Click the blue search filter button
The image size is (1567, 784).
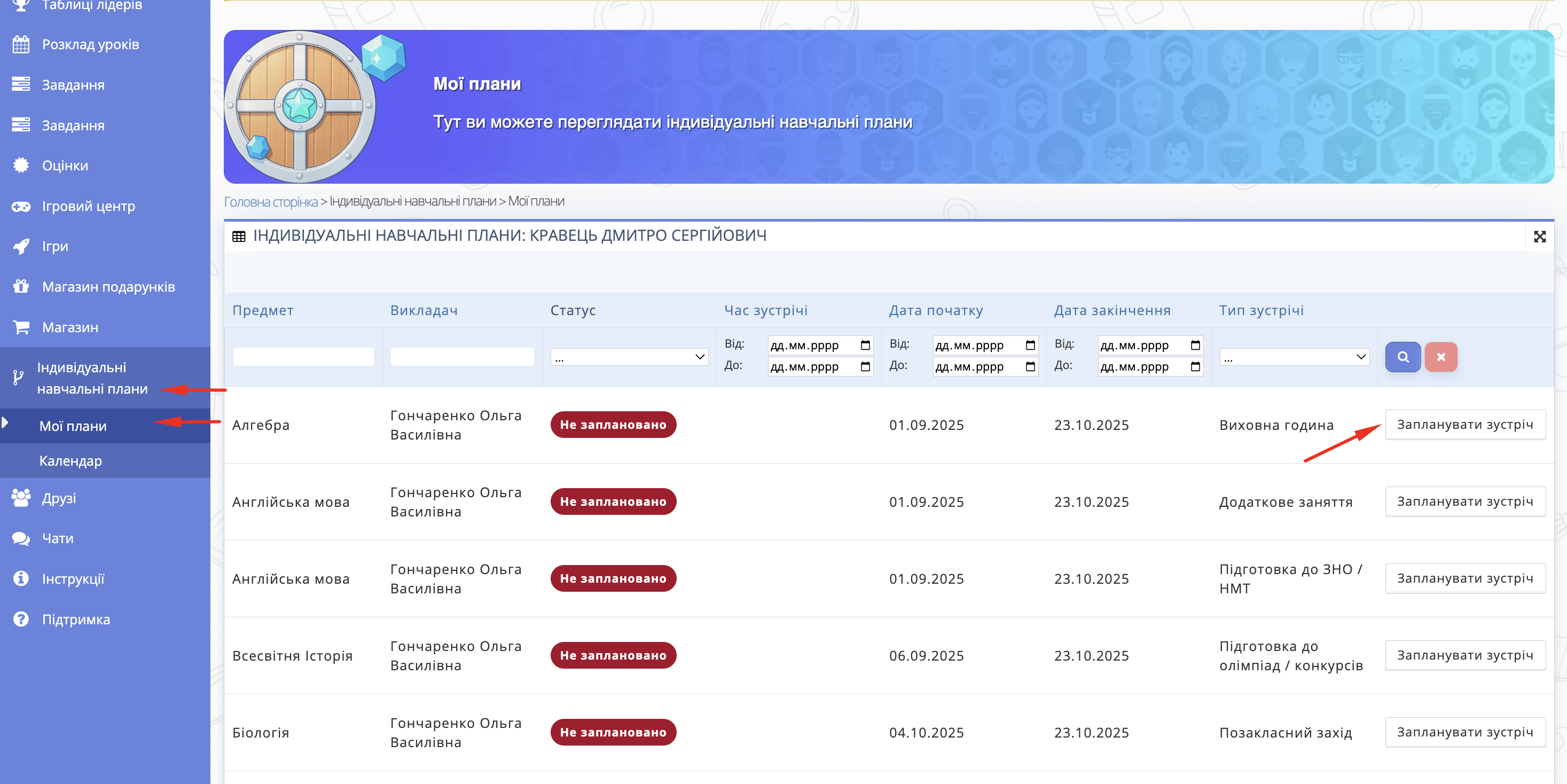[x=1402, y=357]
